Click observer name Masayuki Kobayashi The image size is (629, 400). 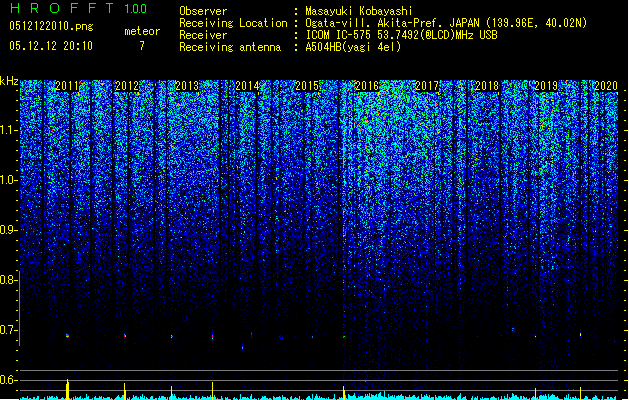click(x=359, y=11)
